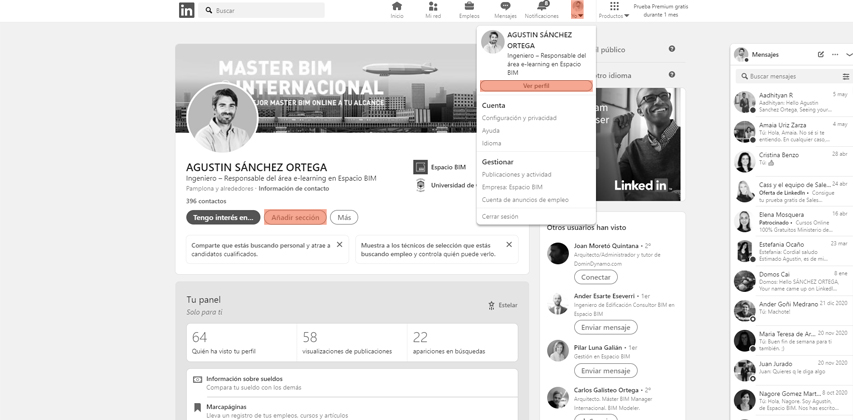Select Publicaciones y actividad menu item
Screen dimensions: 853x420
516,175
